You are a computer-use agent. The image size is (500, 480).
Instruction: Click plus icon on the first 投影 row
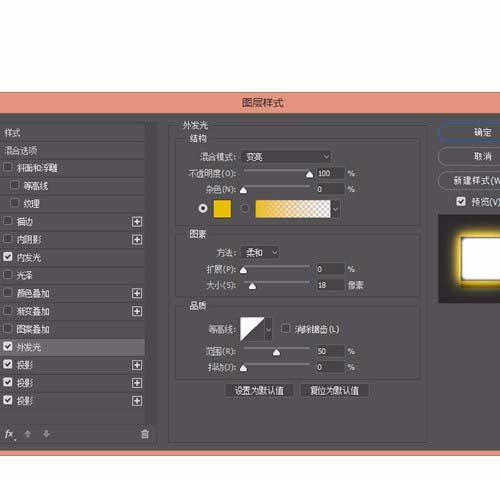[x=137, y=365]
